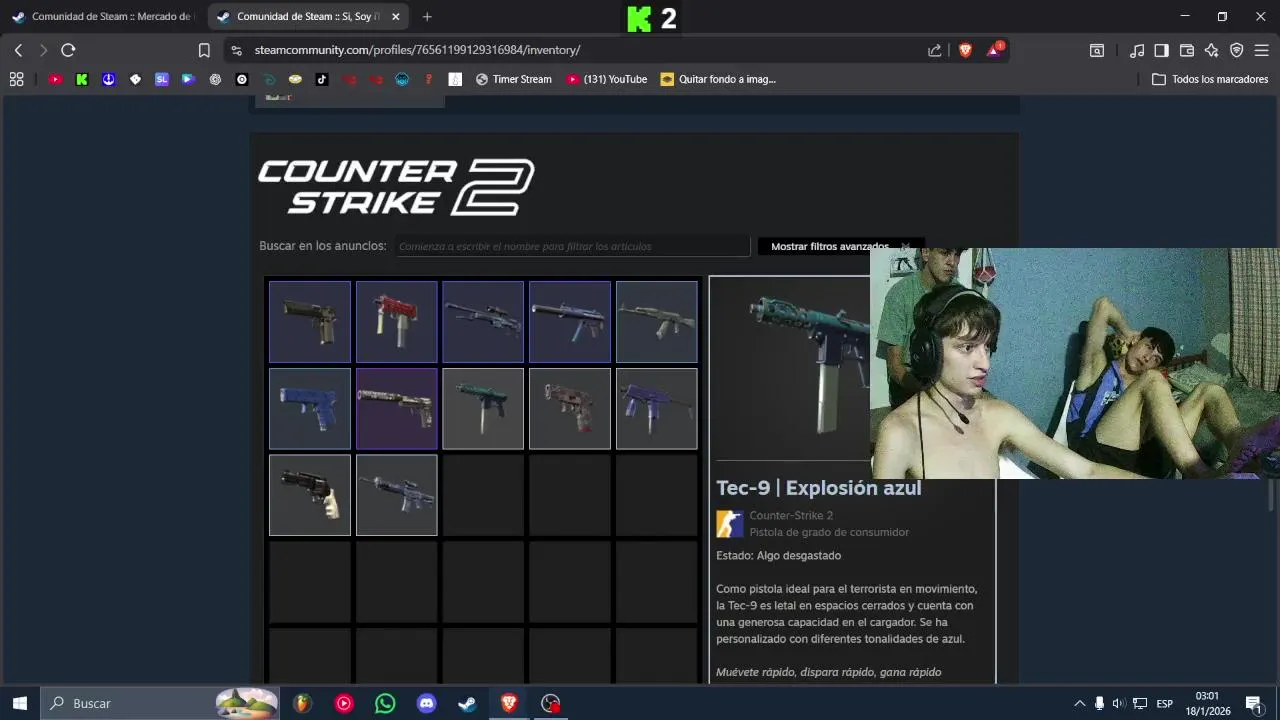Reload the Steam inventory page
The height and width of the screenshot is (720, 1280).
[68, 50]
